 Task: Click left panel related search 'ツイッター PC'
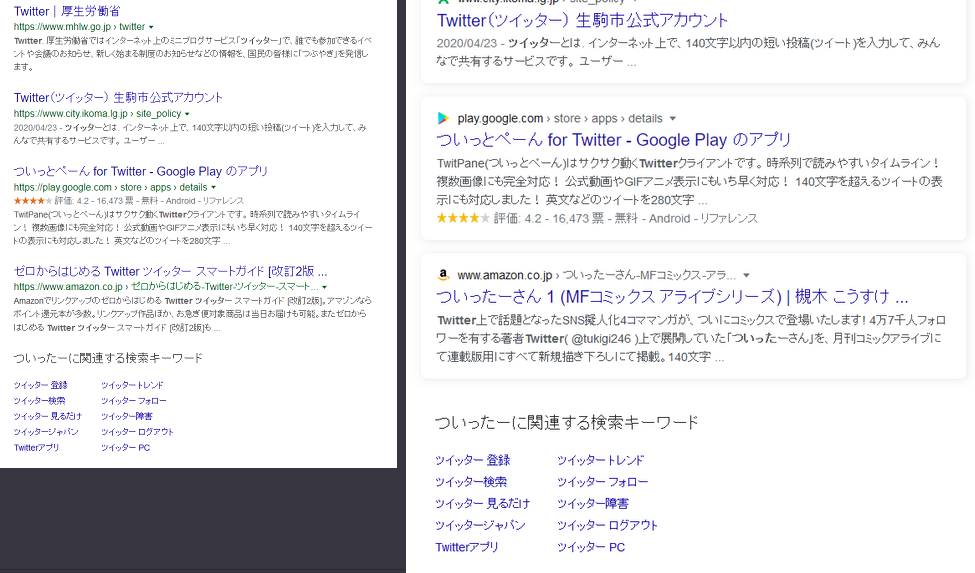pos(125,447)
